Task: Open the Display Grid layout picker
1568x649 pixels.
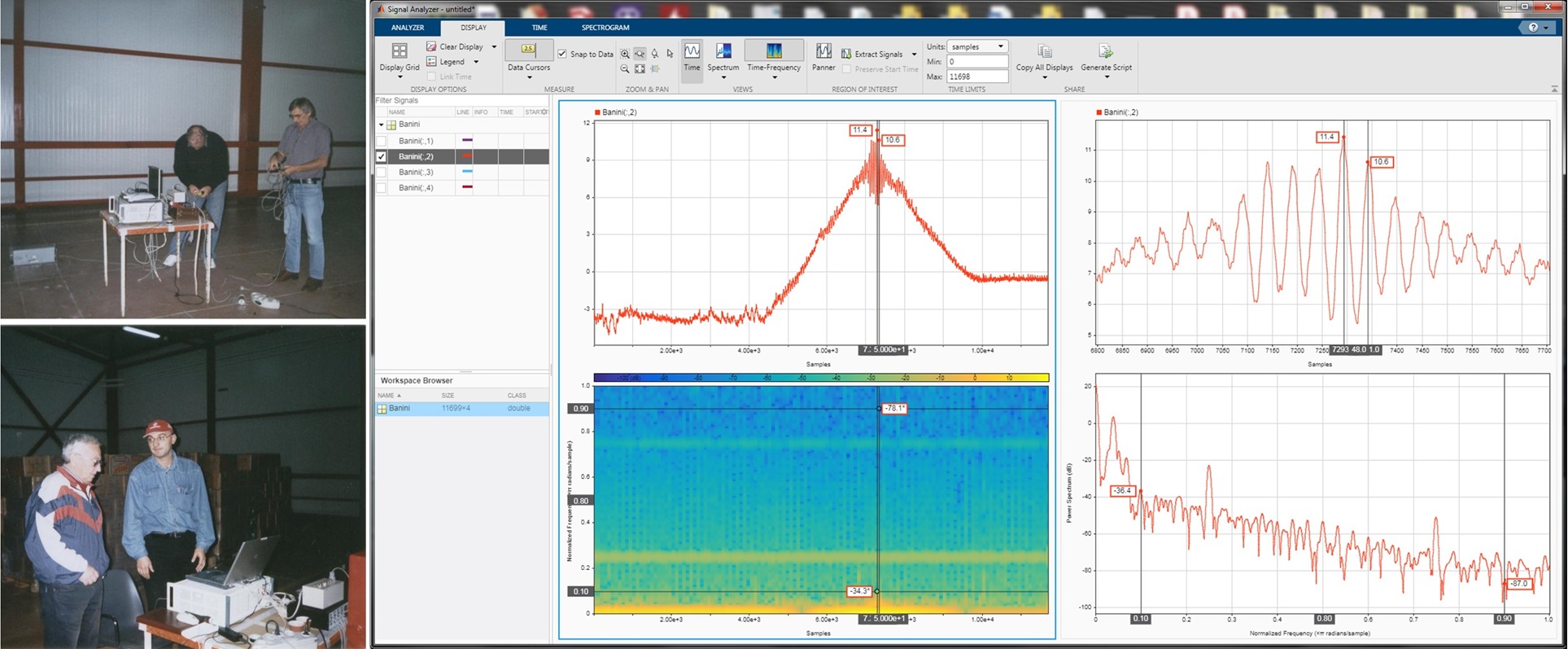Action: click(399, 52)
